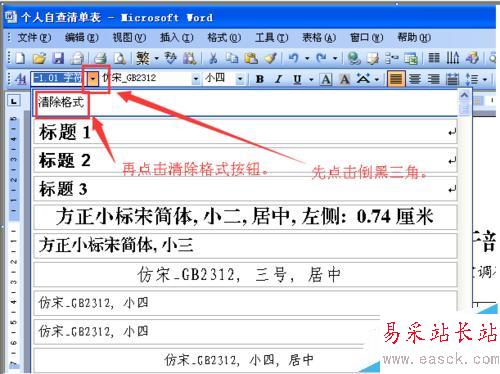Toggle Bold formatting
The image size is (500, 374).
pyautogui.click(x=260, y=79)
